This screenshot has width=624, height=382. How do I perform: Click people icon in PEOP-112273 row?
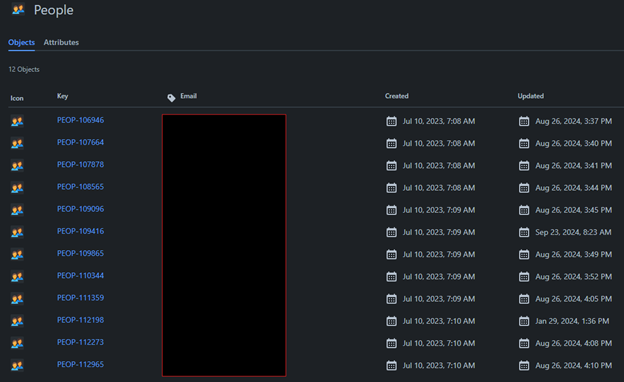17,343
